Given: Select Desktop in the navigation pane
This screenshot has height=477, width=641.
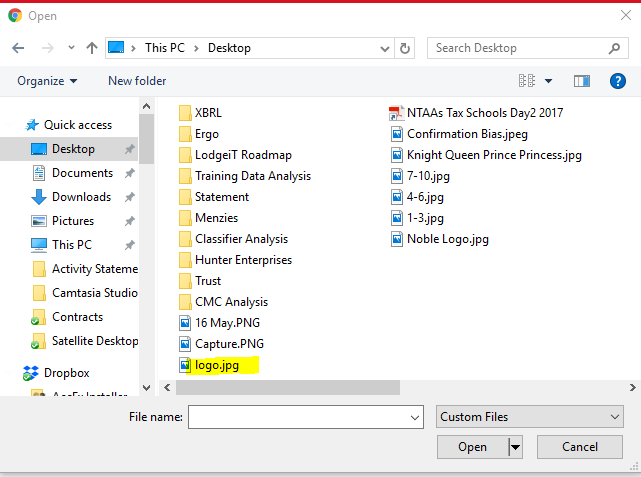Looking at the screenshot, I should 69,149.
